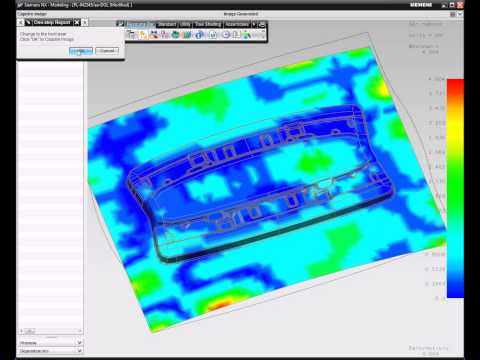Switch to the Assemblies toolbar tab

pyautogui.click(x=237, y=24)
